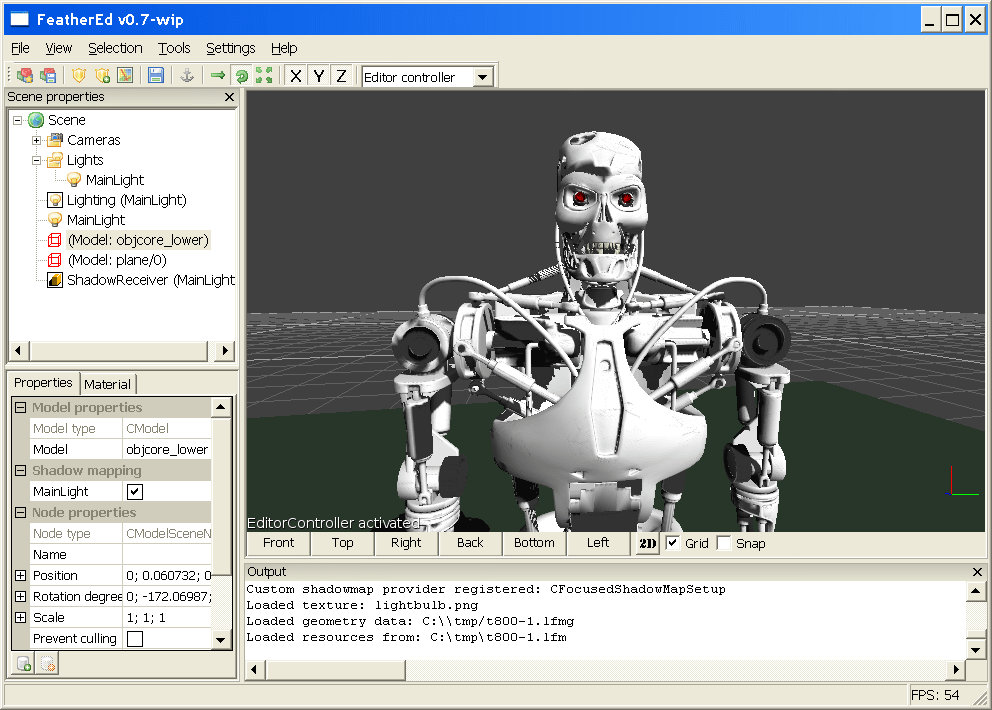Screen dimensions: 992x710
Task: Turn off the Grid checkbox
Action: (673, 543)
